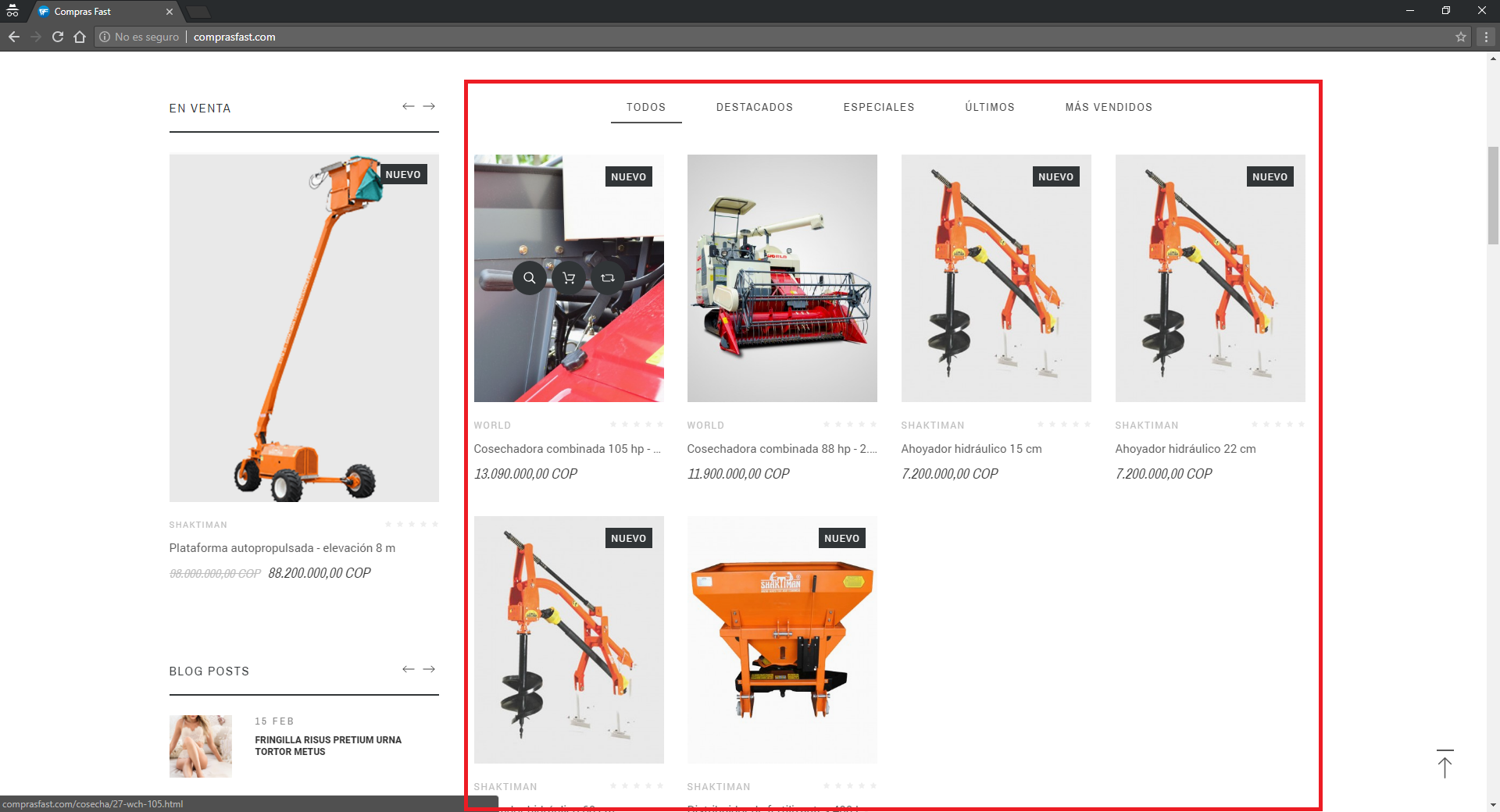
Task: Click the orange fertilizer spreader image
Action: (x=782, y=639)
